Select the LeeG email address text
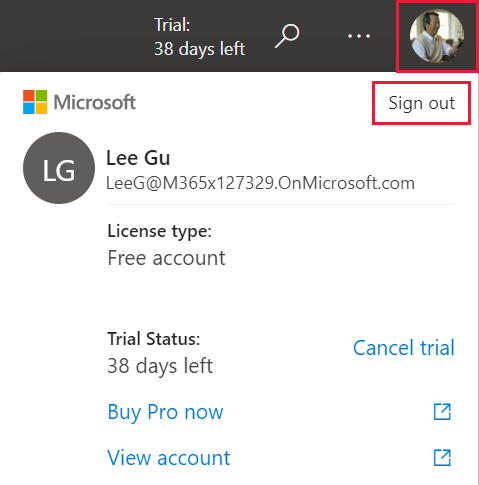479x485 pixels. tap(260, 183)
